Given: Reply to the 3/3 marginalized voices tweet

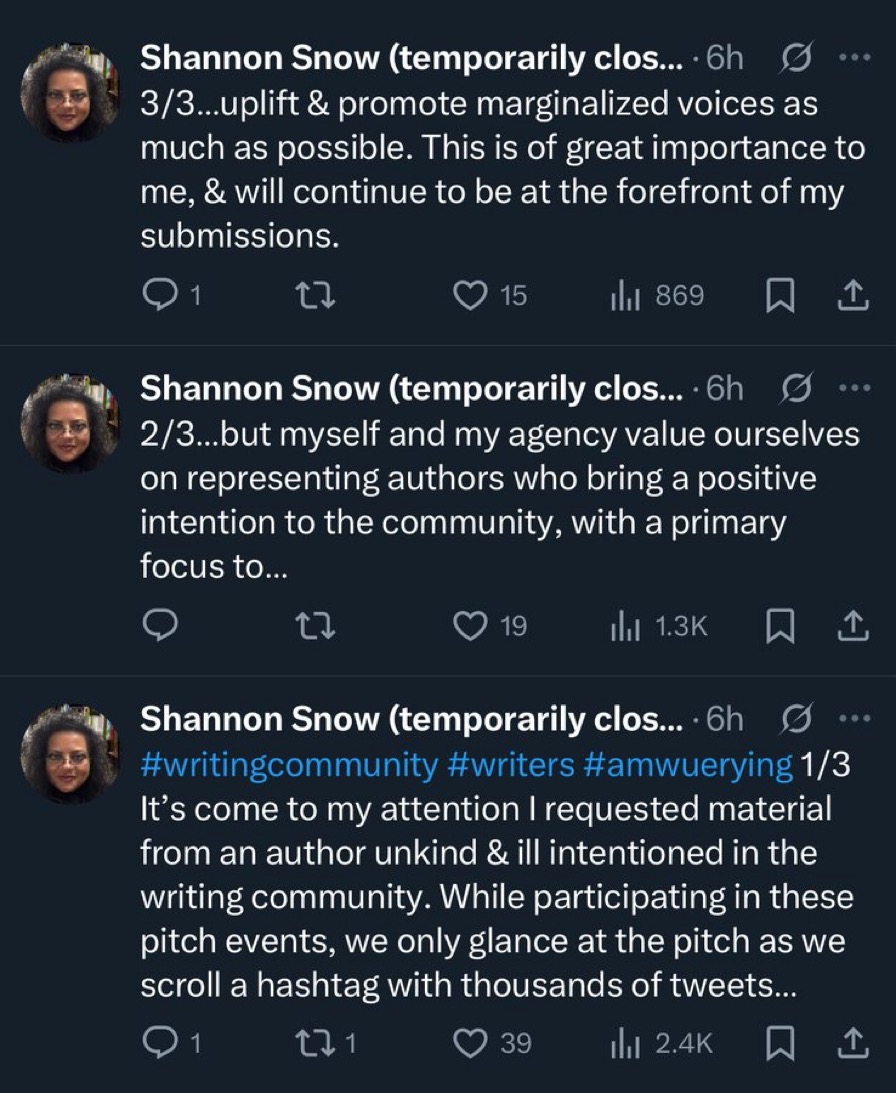Looking at the screenshot, I should 160,296.
